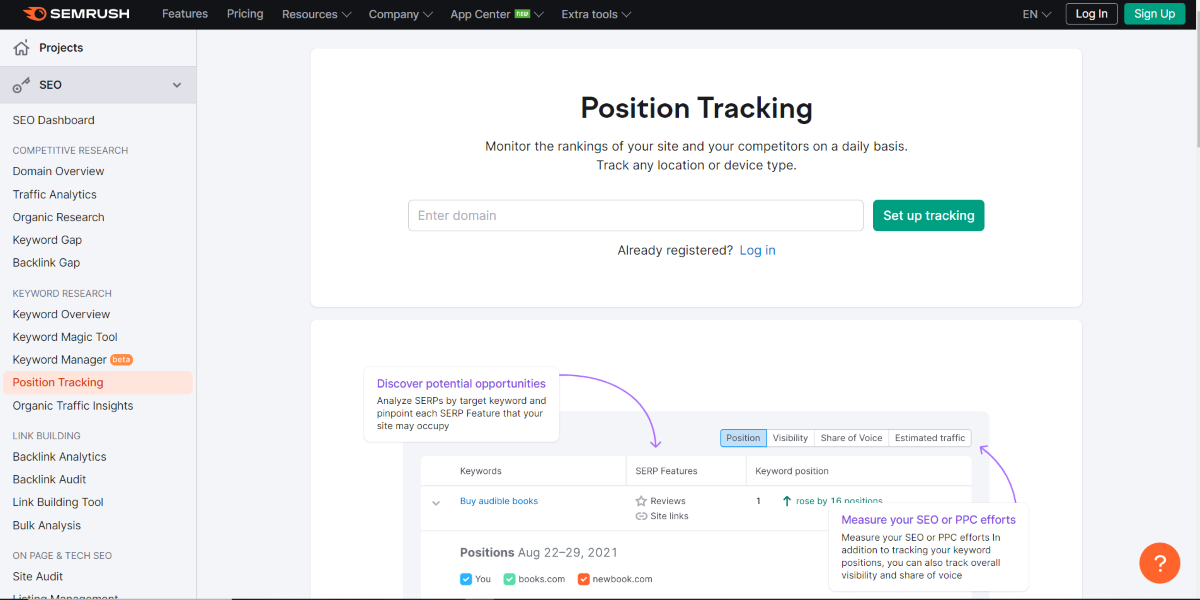Open the Company dropdown menu
The image size is (1200, 600).
(x=400, y=14)
